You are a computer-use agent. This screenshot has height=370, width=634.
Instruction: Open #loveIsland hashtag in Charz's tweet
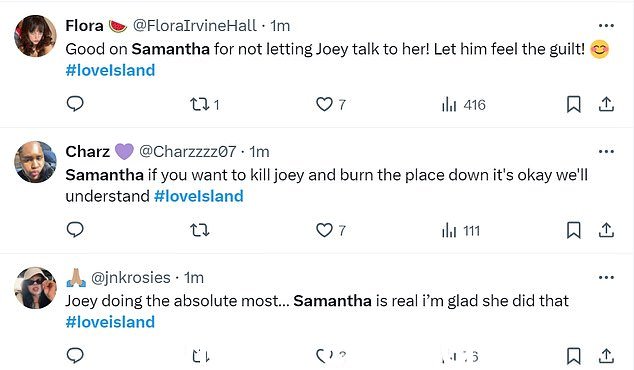tap(199, 196)
